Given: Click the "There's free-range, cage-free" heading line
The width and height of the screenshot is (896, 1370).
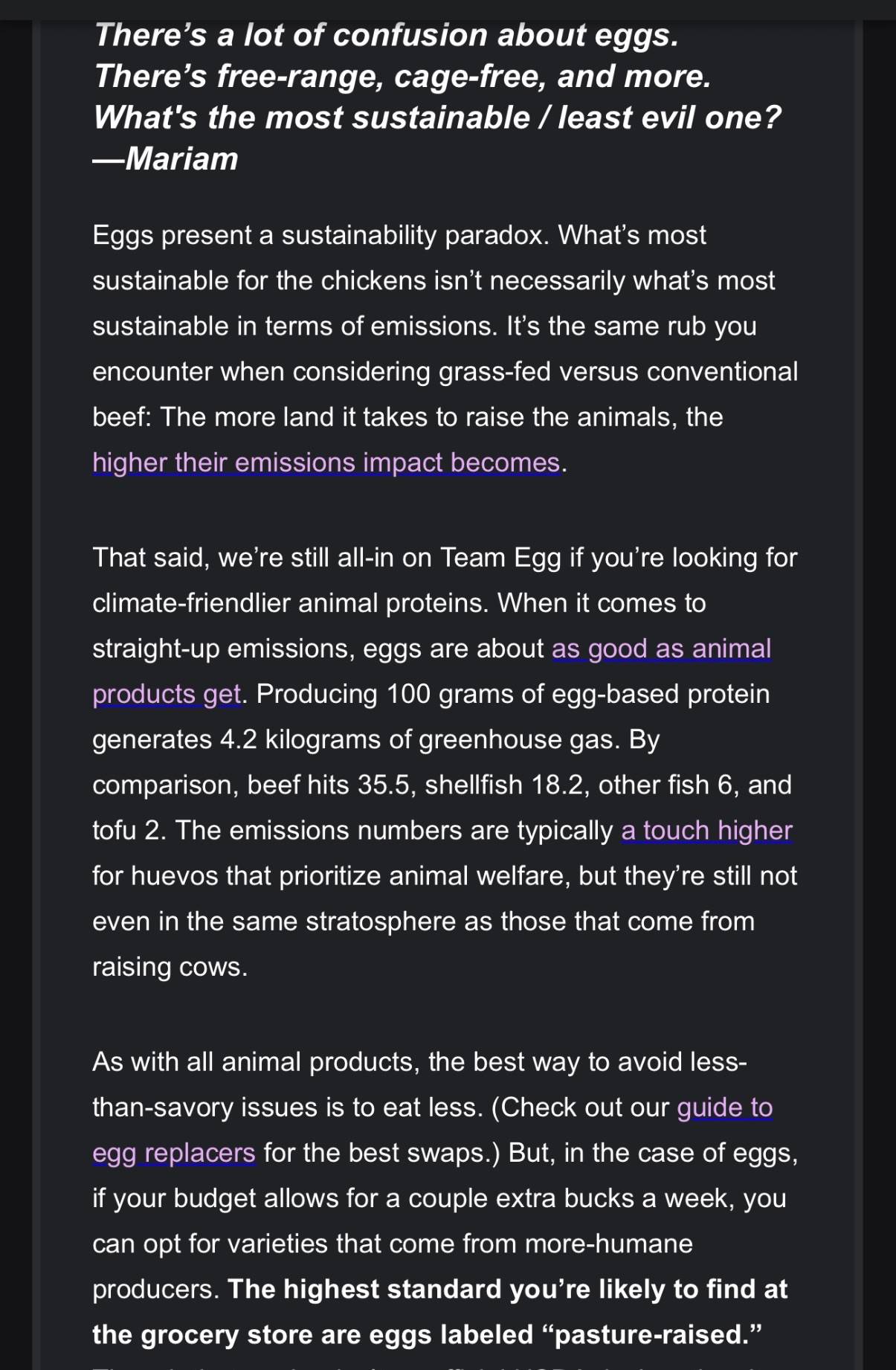Looking at the screenshot, I should click(x=402, y=77).
